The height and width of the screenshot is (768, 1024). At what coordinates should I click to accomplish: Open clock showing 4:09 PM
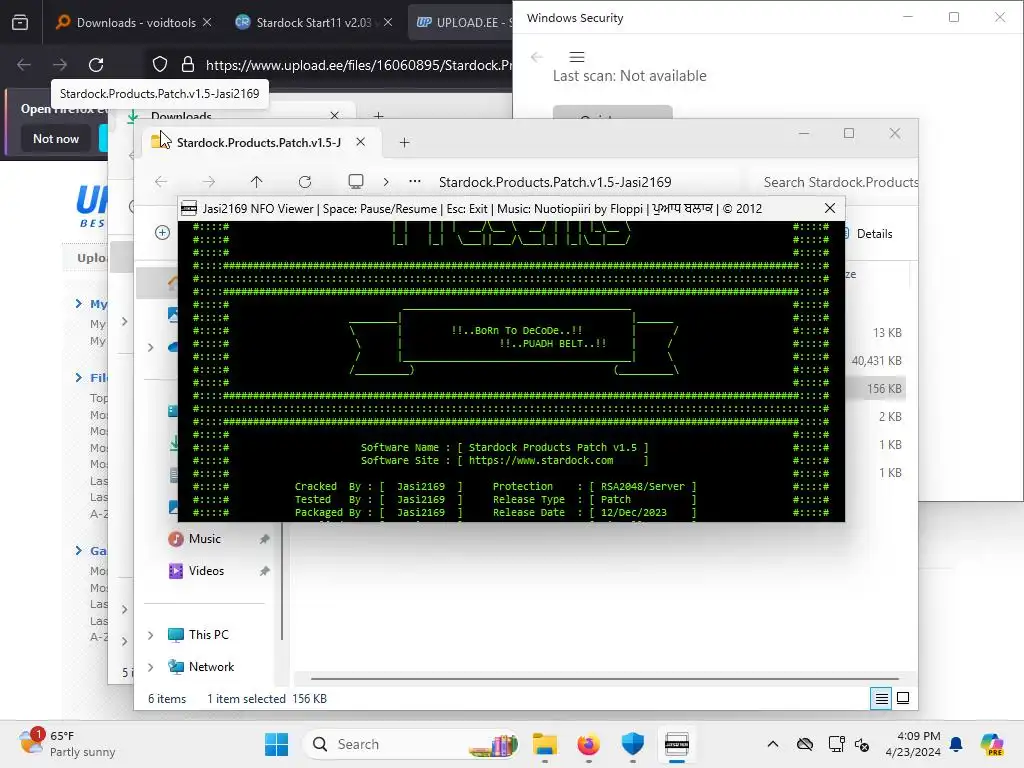pyautogui.click(x=913, y=744)
